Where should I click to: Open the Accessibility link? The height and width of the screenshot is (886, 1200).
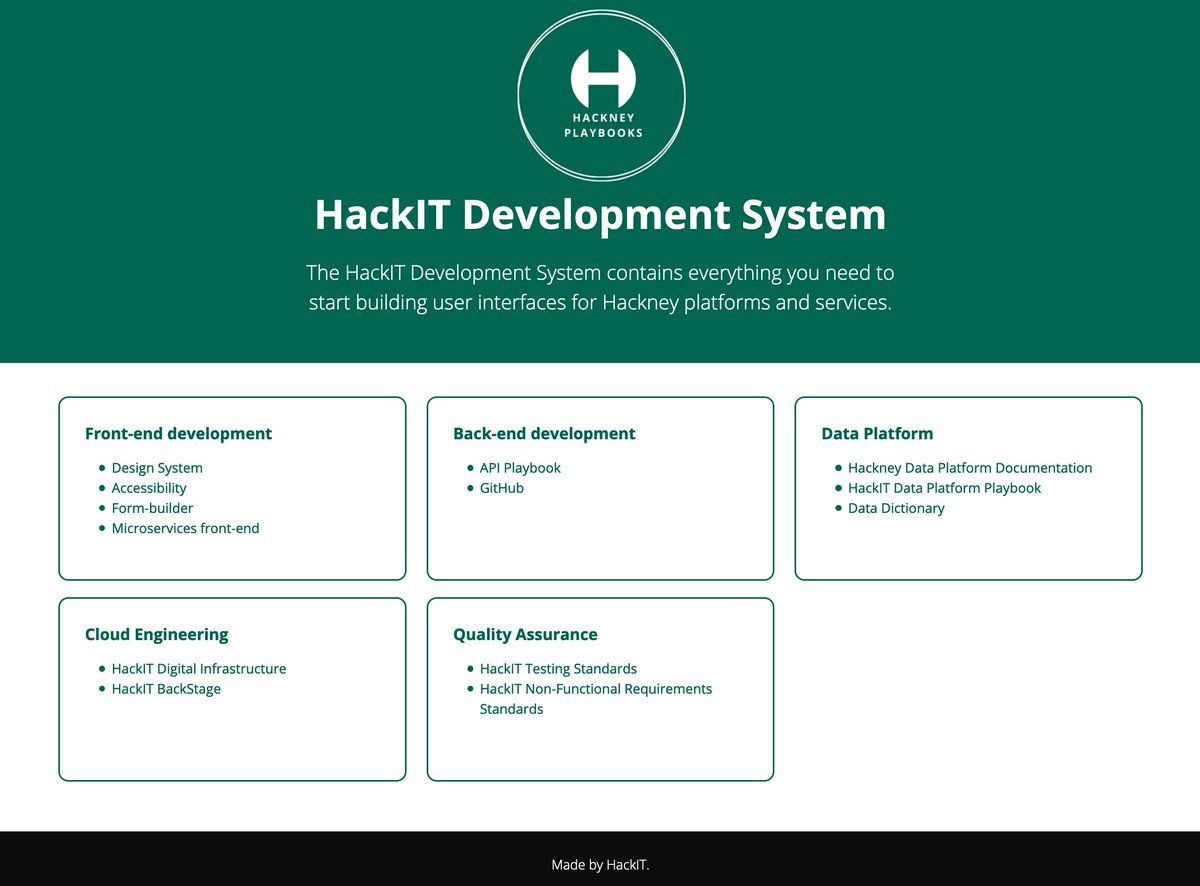coord(149,488)
